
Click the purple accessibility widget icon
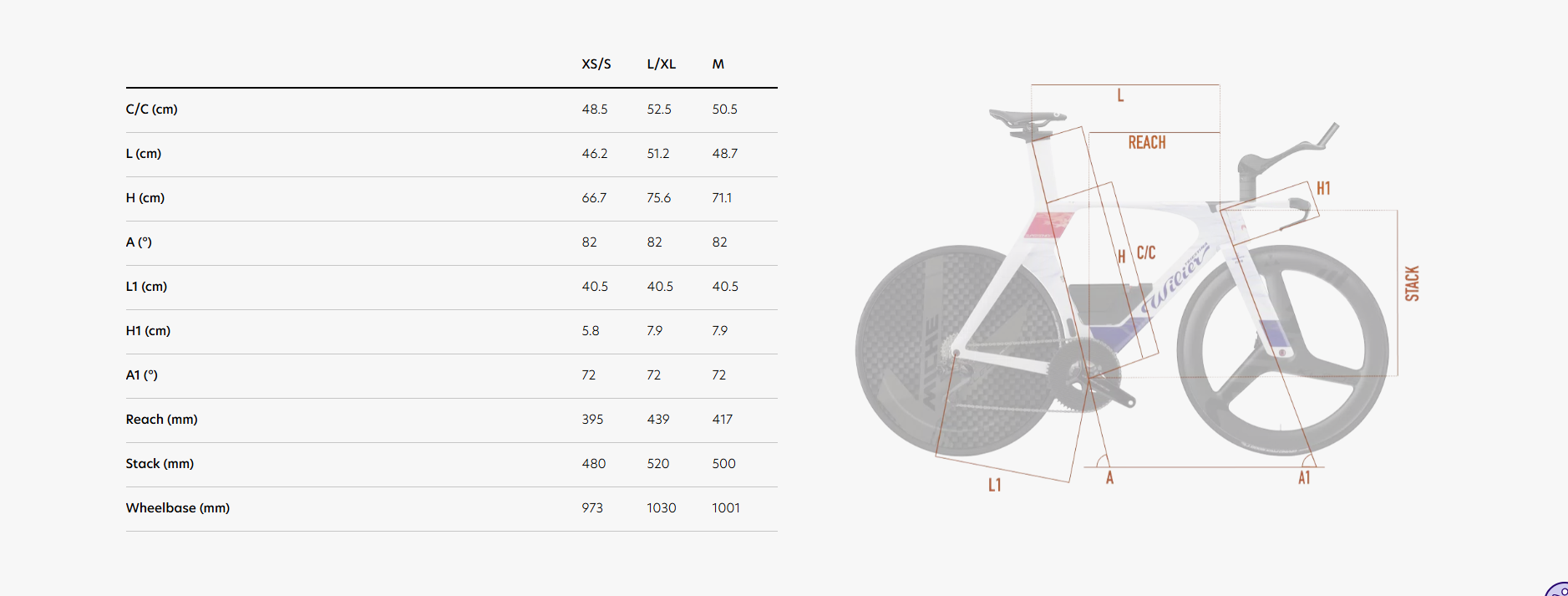point(1559,590)
